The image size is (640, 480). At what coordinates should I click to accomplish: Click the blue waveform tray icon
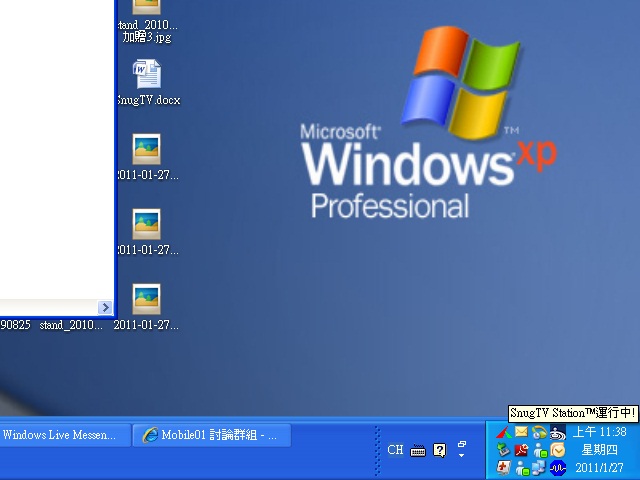[558, 468]
